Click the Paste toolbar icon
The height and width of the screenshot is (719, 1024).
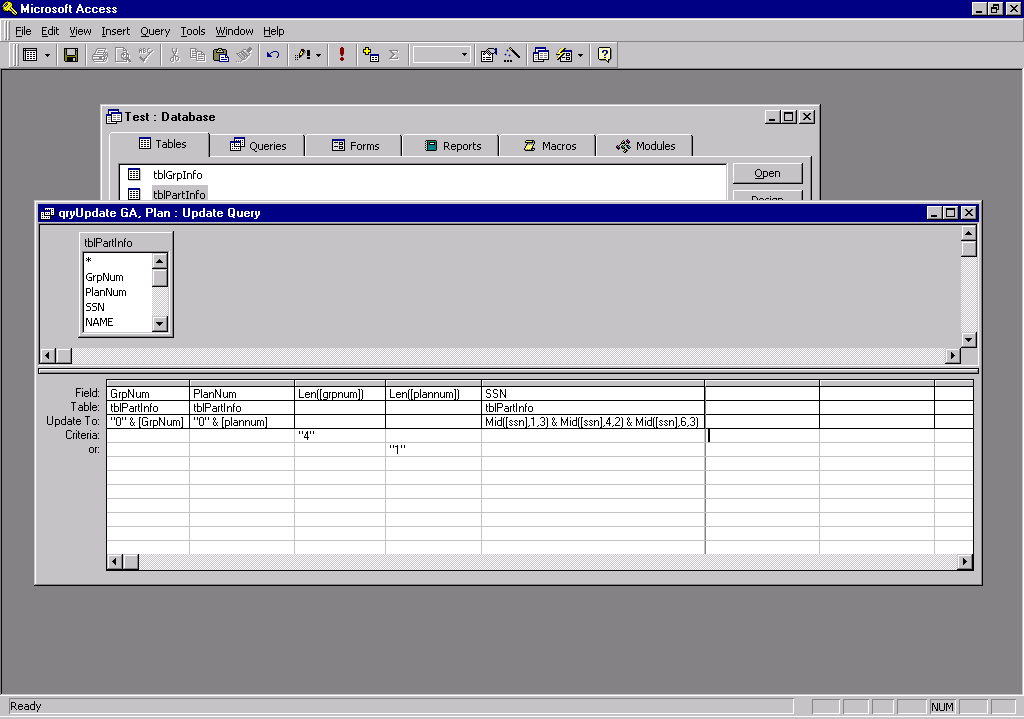coord(221,55)
